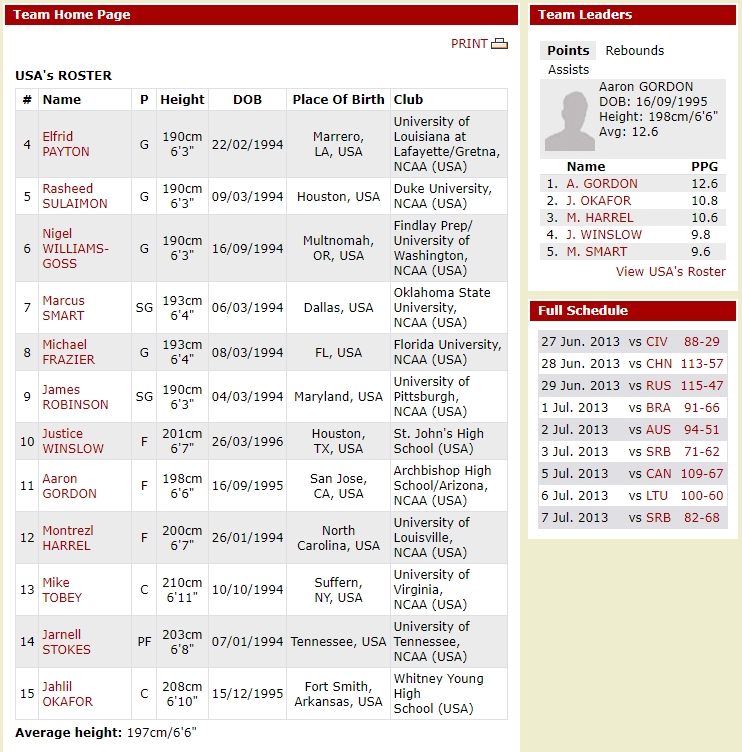Switch to the Rebounds tab
The height and width of the screenshot is (752, 742).
click(x=634, y=51)
